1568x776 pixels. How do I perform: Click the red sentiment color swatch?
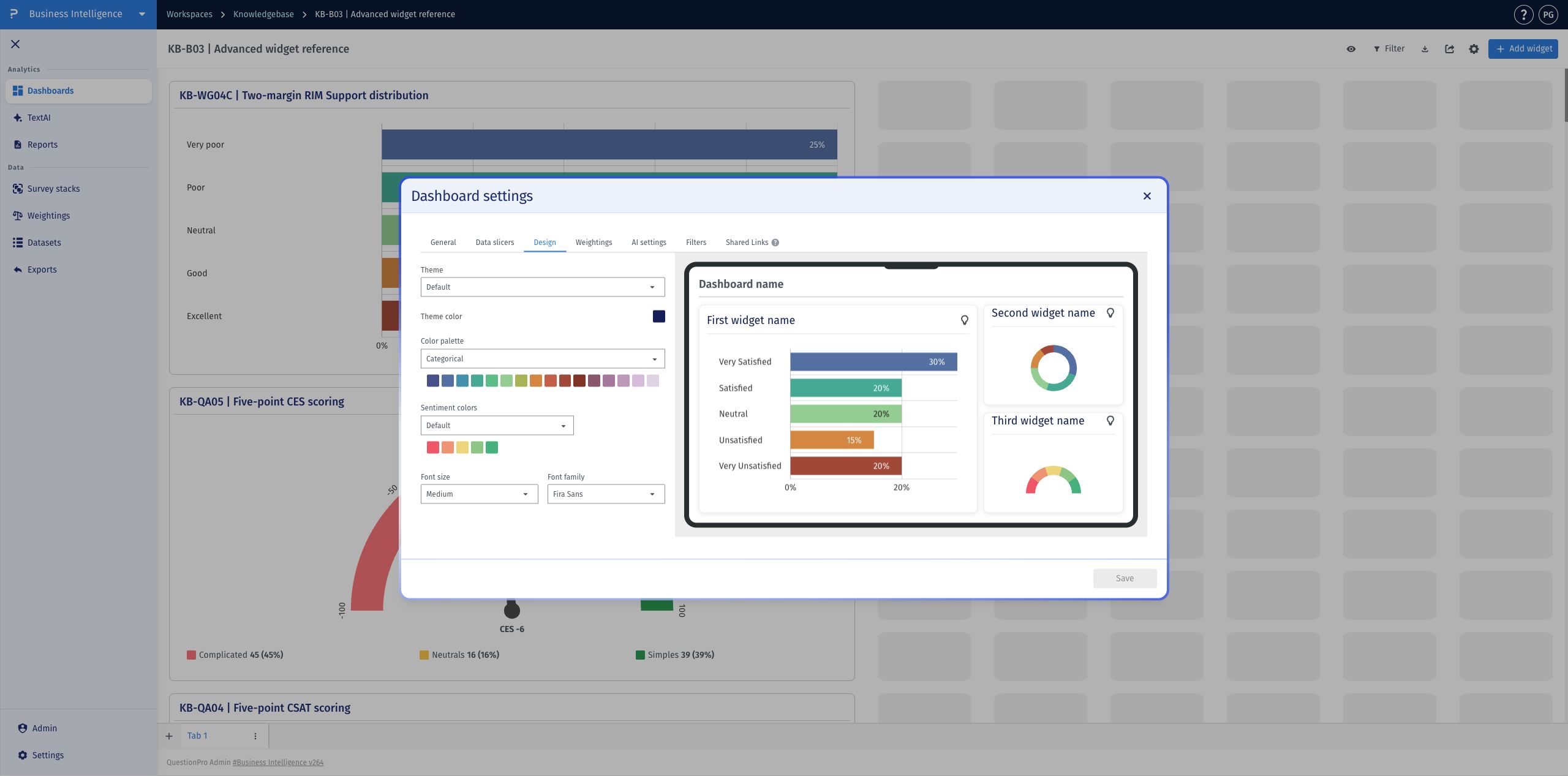432,448
